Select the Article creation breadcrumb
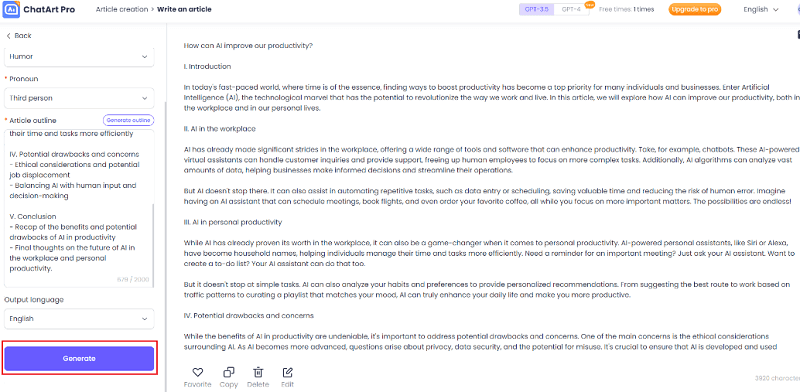800x392 pixels. point(122,9)
